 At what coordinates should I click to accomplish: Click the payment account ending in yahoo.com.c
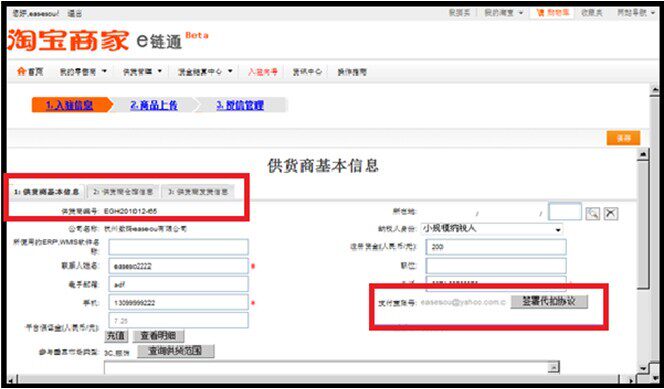click(x=463, y=303)
